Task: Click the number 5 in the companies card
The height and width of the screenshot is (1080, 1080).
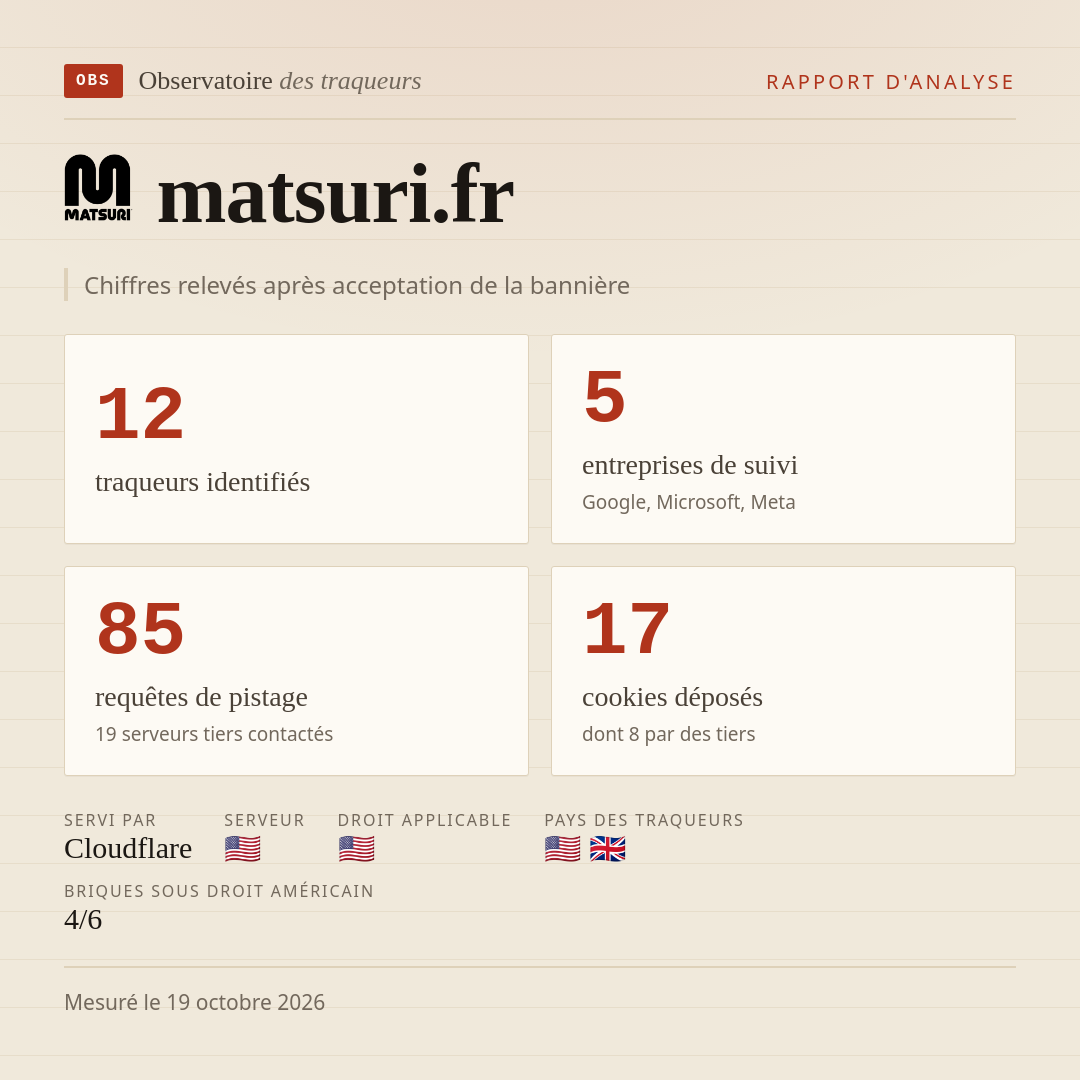Action: click(x=605, y=397)
